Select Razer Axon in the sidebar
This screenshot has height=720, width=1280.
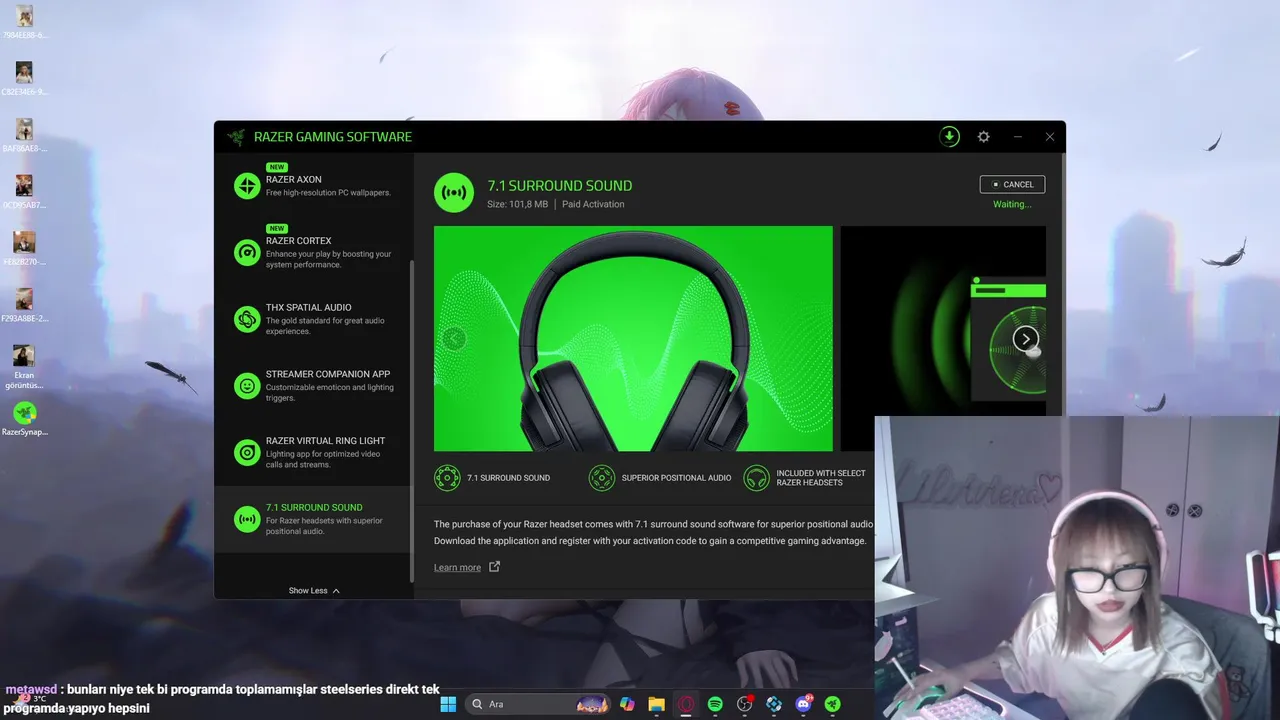(313, 185)
